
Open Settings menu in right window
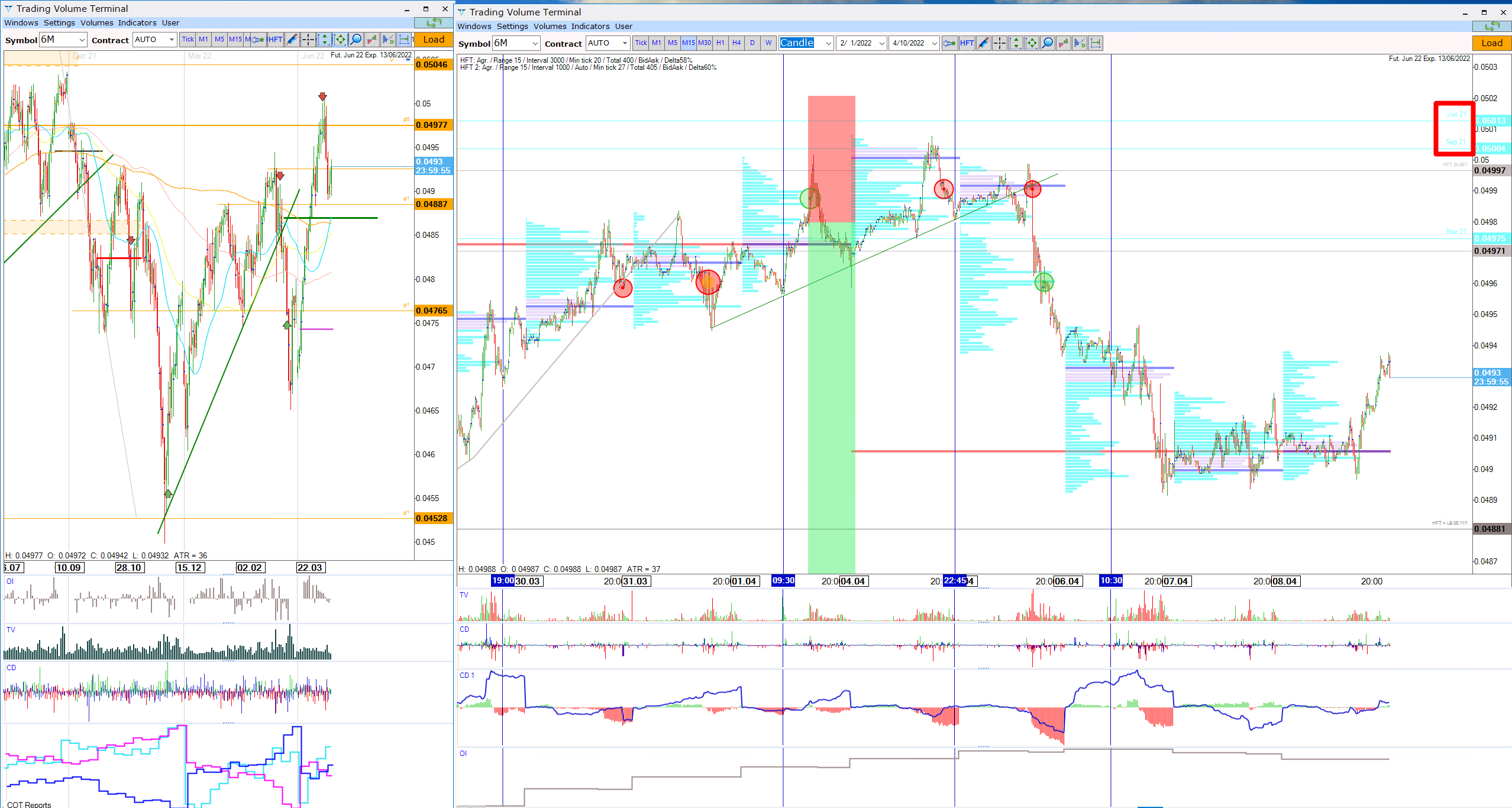512,26
